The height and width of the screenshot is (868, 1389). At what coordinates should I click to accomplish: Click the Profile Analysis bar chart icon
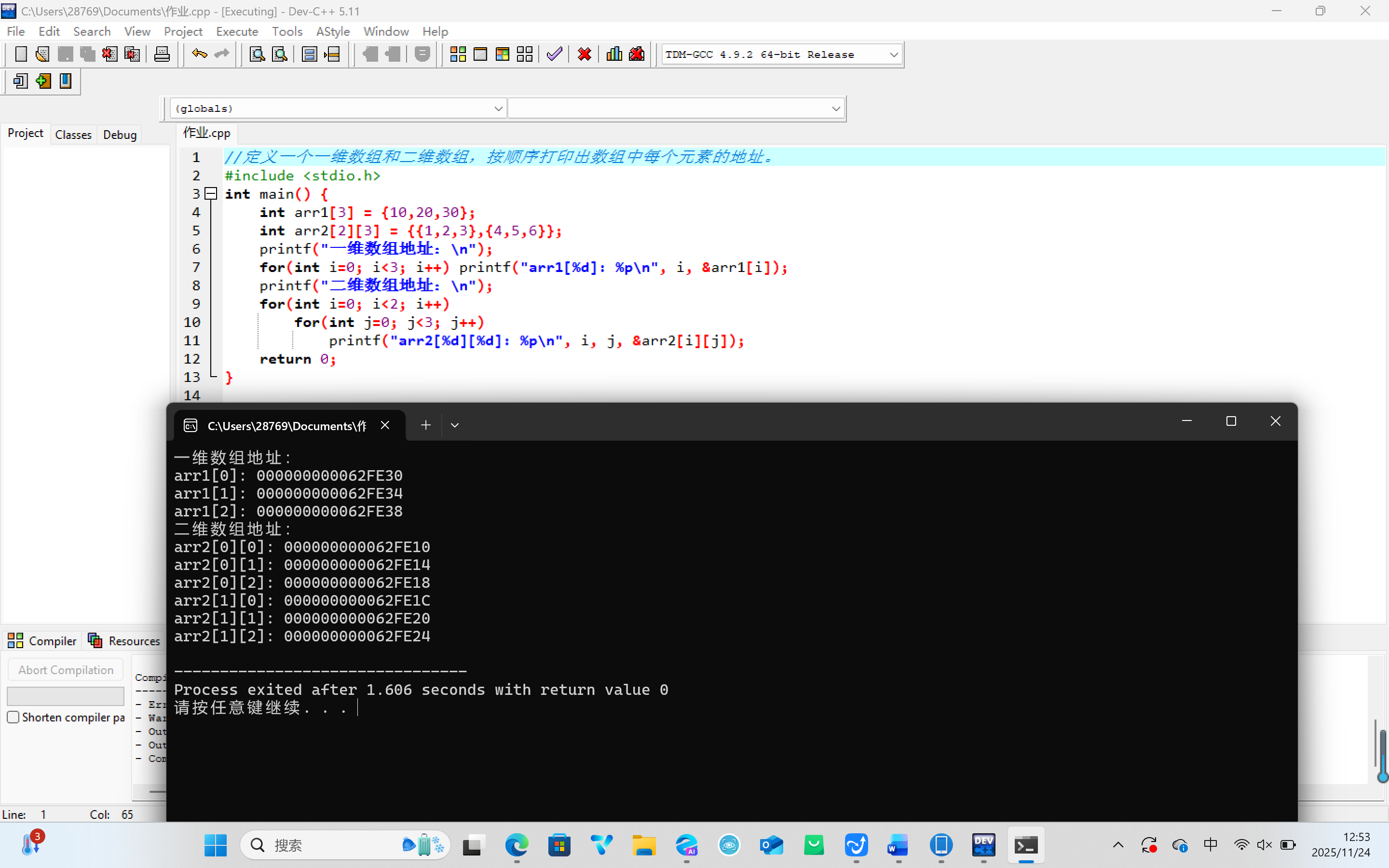(x=614, y=54)
